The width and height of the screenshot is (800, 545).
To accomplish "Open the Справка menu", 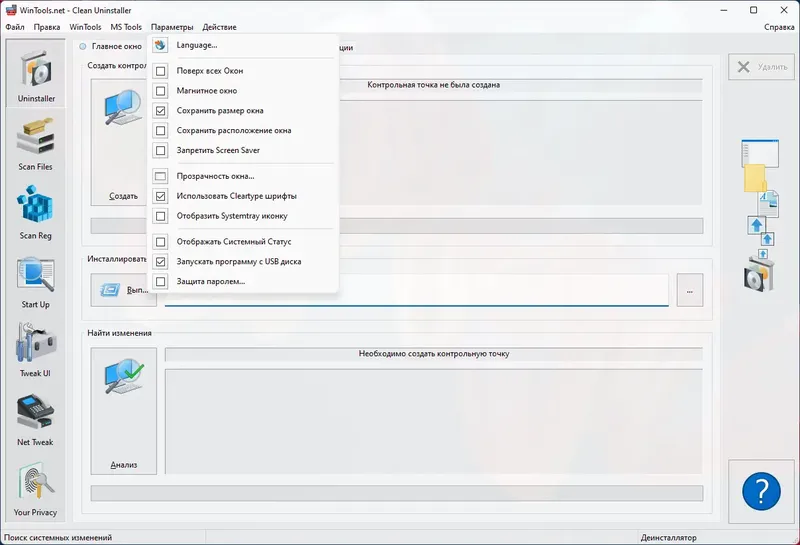I will click(779, 27).
